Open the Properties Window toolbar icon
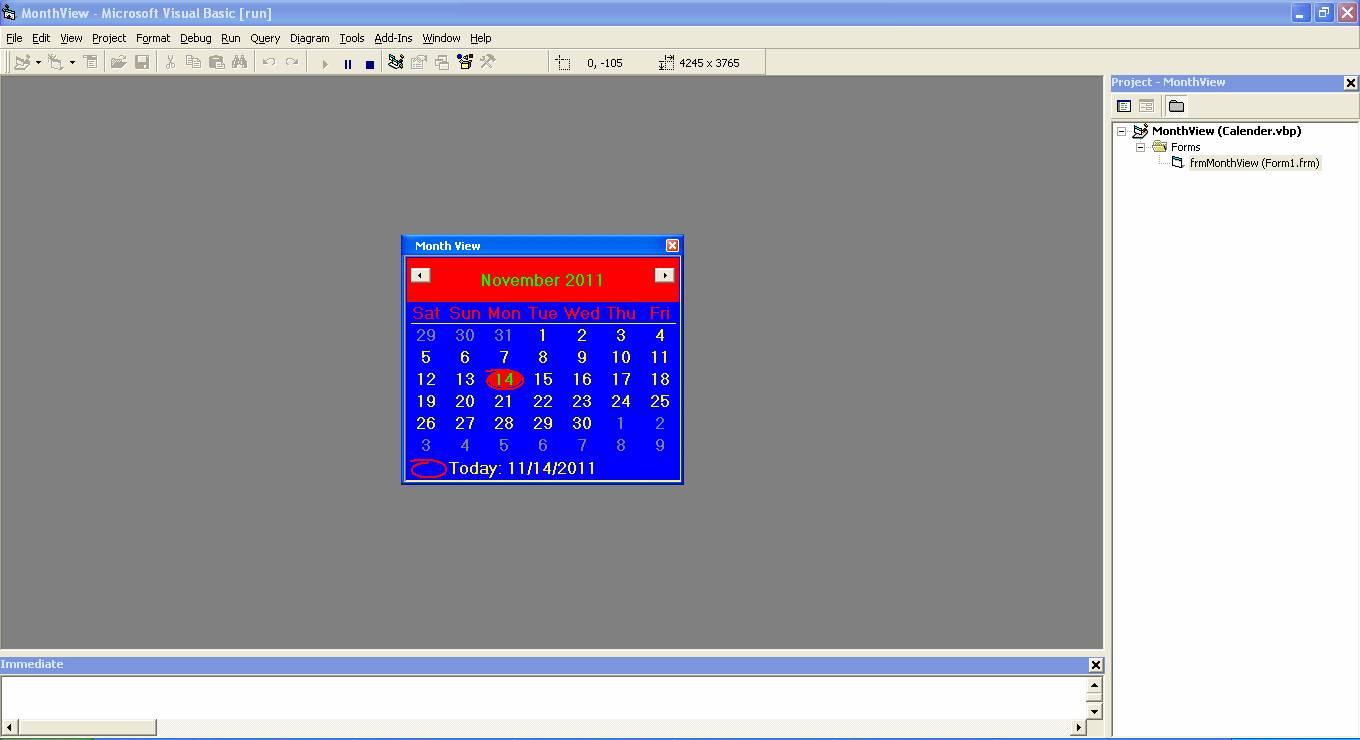Image resolution: width=1360 pixels, height=740 pixels. (419, 62)
